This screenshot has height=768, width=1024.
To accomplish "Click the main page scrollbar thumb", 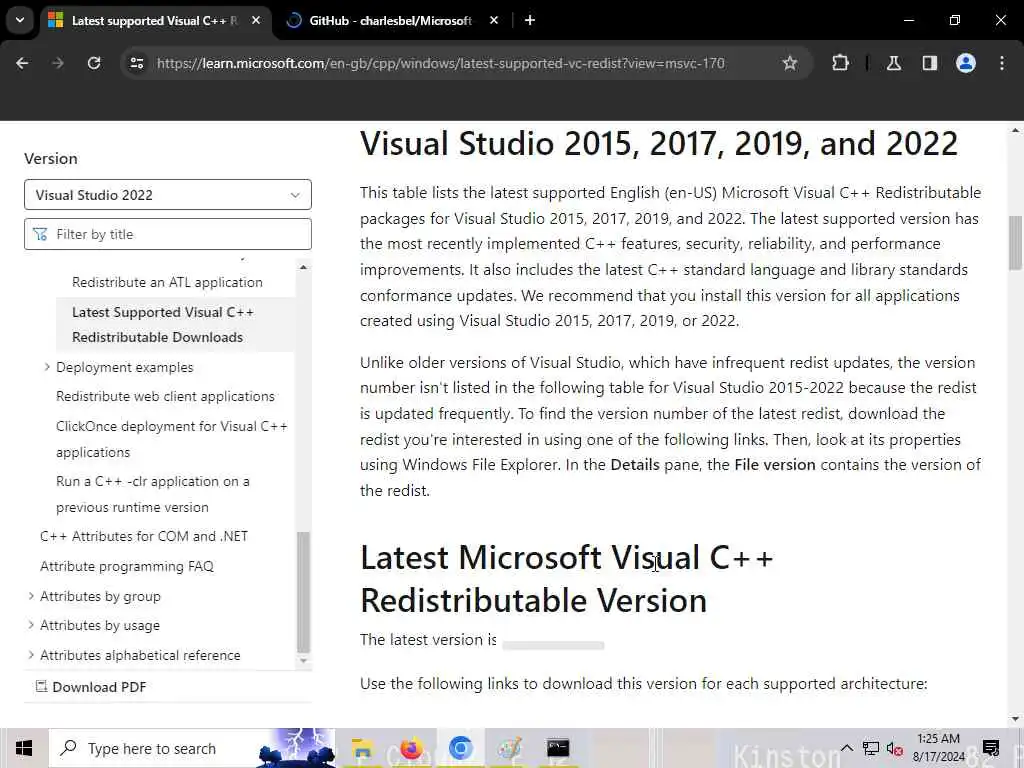I will click(1015, 243).
